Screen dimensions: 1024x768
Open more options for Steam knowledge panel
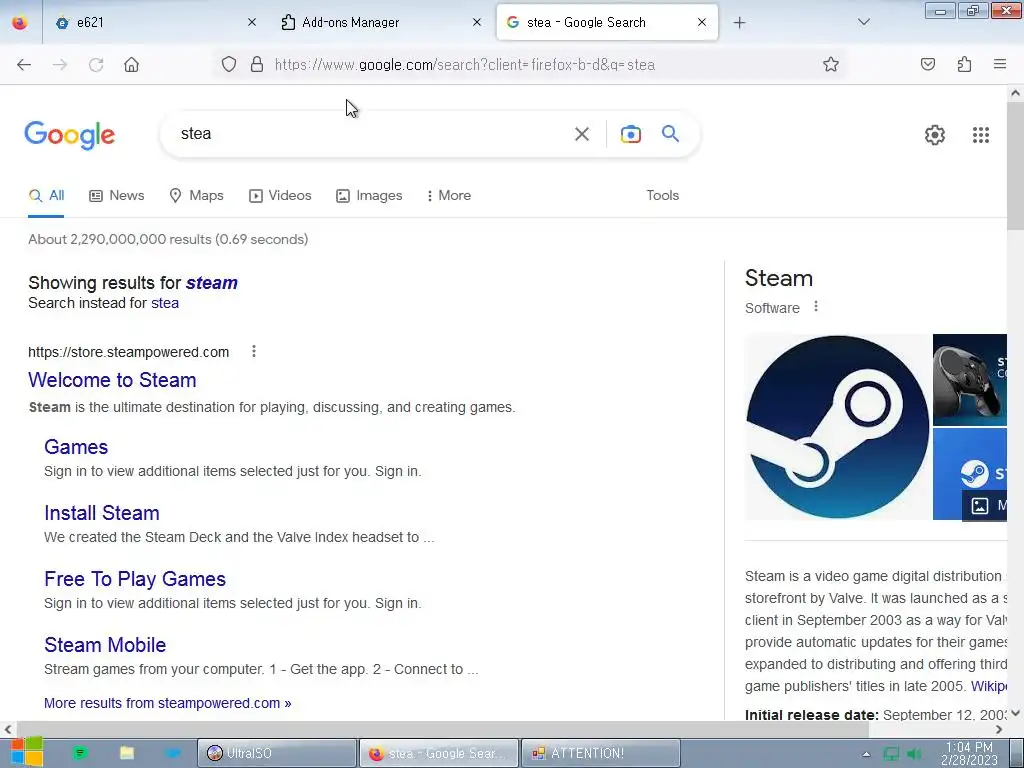tap(816, 306)
